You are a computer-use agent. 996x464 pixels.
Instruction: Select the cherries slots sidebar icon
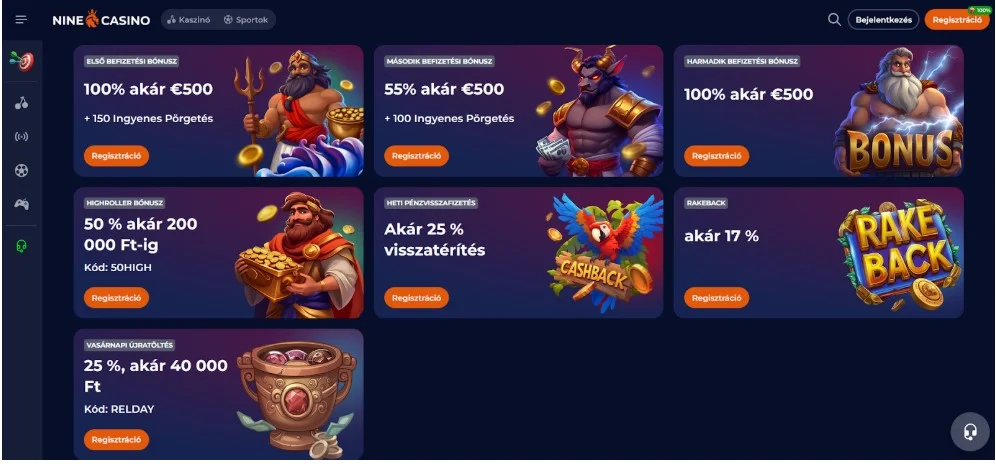22,103
